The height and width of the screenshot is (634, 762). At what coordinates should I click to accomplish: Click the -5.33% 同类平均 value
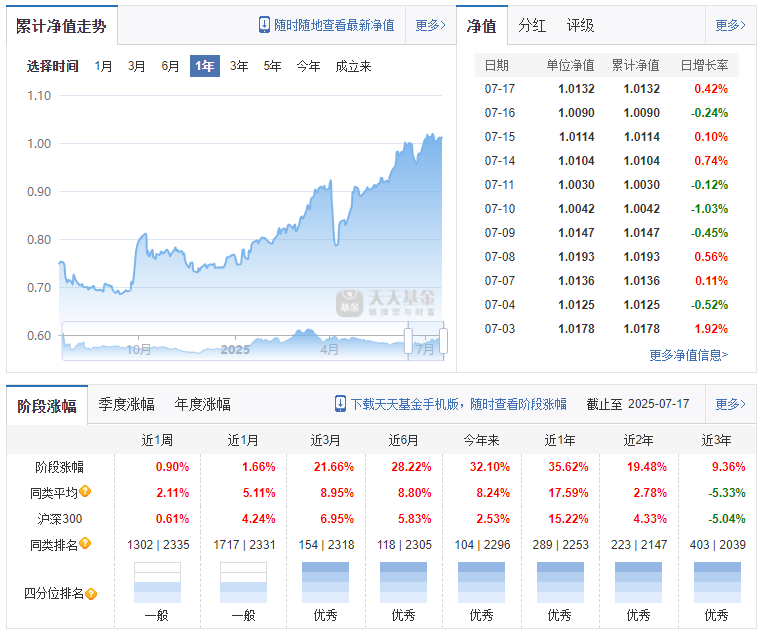click(727, 493)
